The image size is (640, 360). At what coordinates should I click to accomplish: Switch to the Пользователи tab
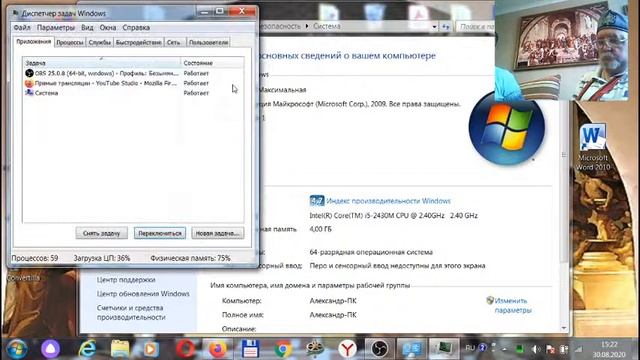coord(208,42)
